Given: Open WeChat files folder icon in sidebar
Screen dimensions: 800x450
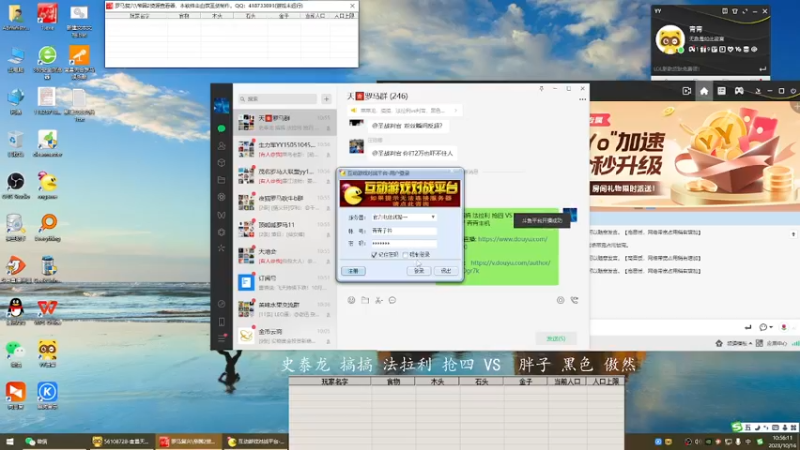Looking at the screenshot, I should tap(221, 180).
